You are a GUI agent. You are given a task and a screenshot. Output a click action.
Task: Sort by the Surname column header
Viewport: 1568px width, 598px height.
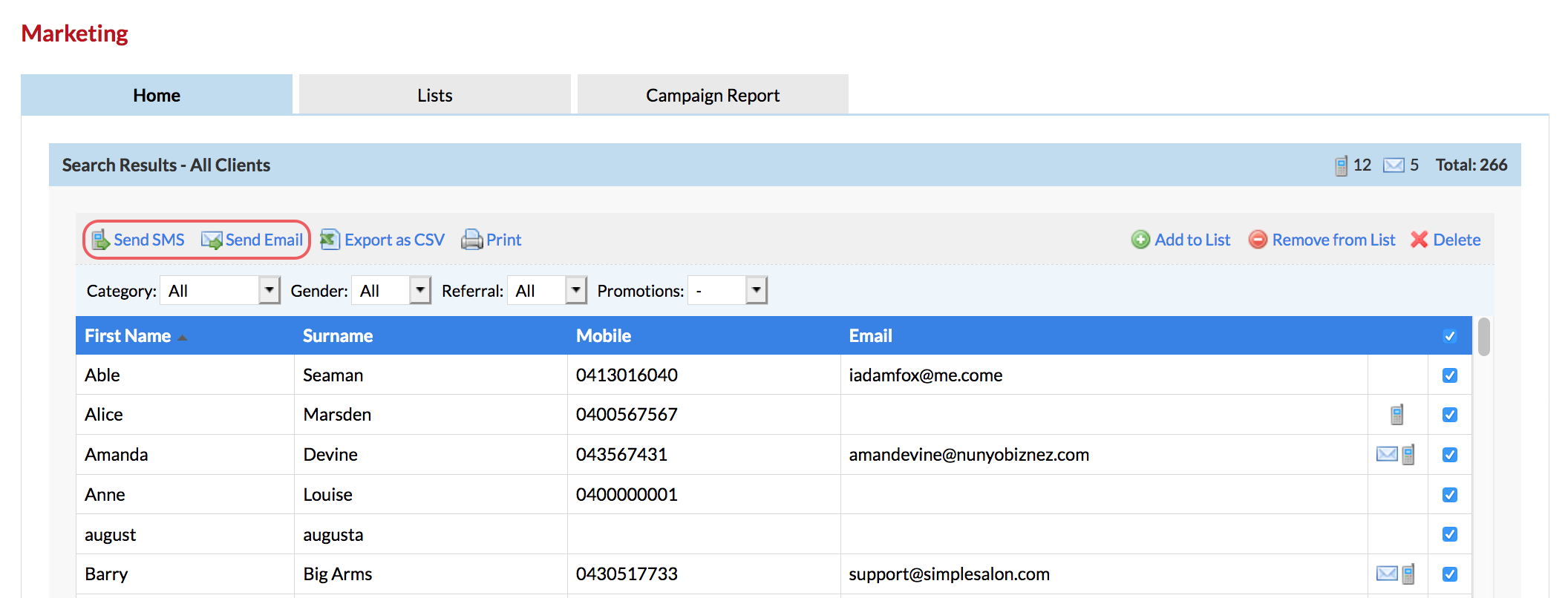[x=338, y=336]
